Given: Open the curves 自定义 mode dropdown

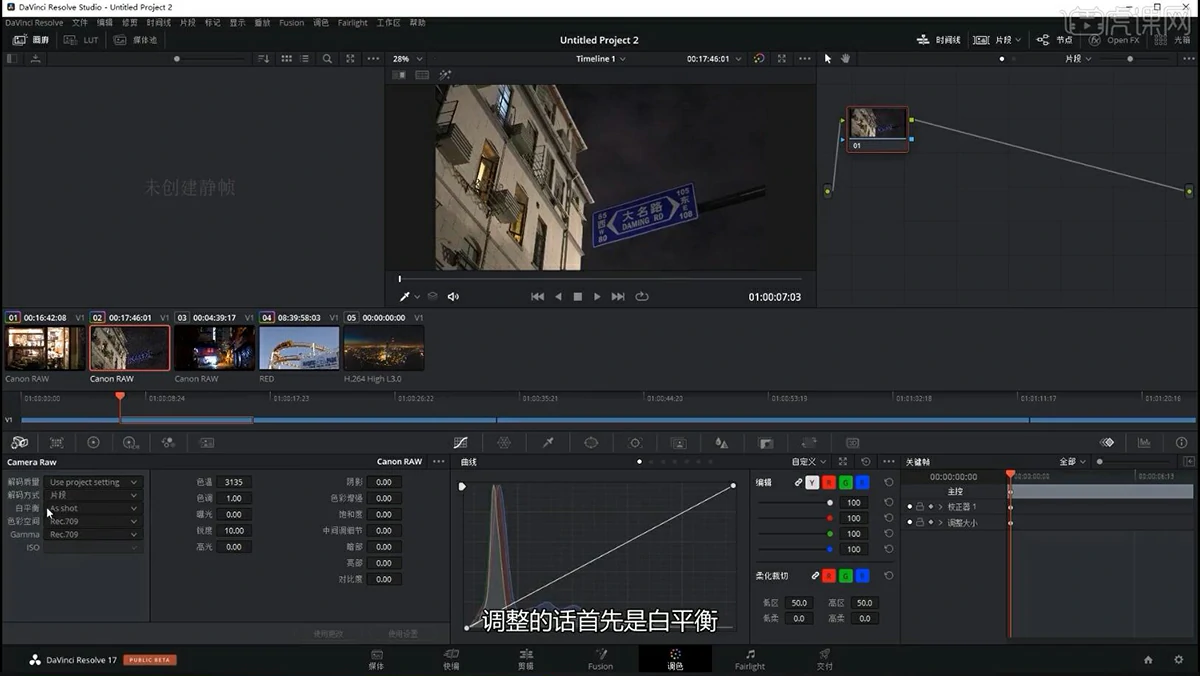Looking at the screenshot, I should click(809, 462).
